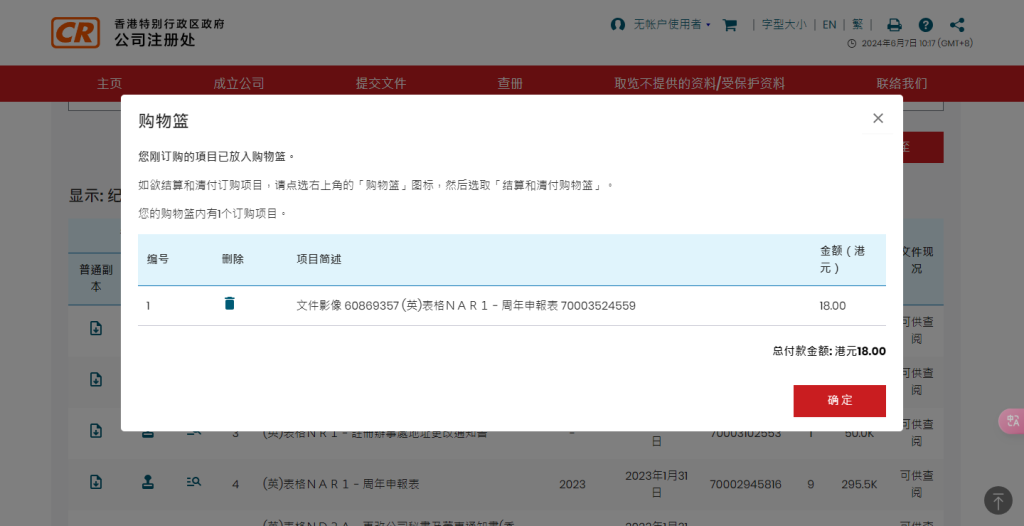
Task: Click the 编号 column header
Action: [157, 259]
